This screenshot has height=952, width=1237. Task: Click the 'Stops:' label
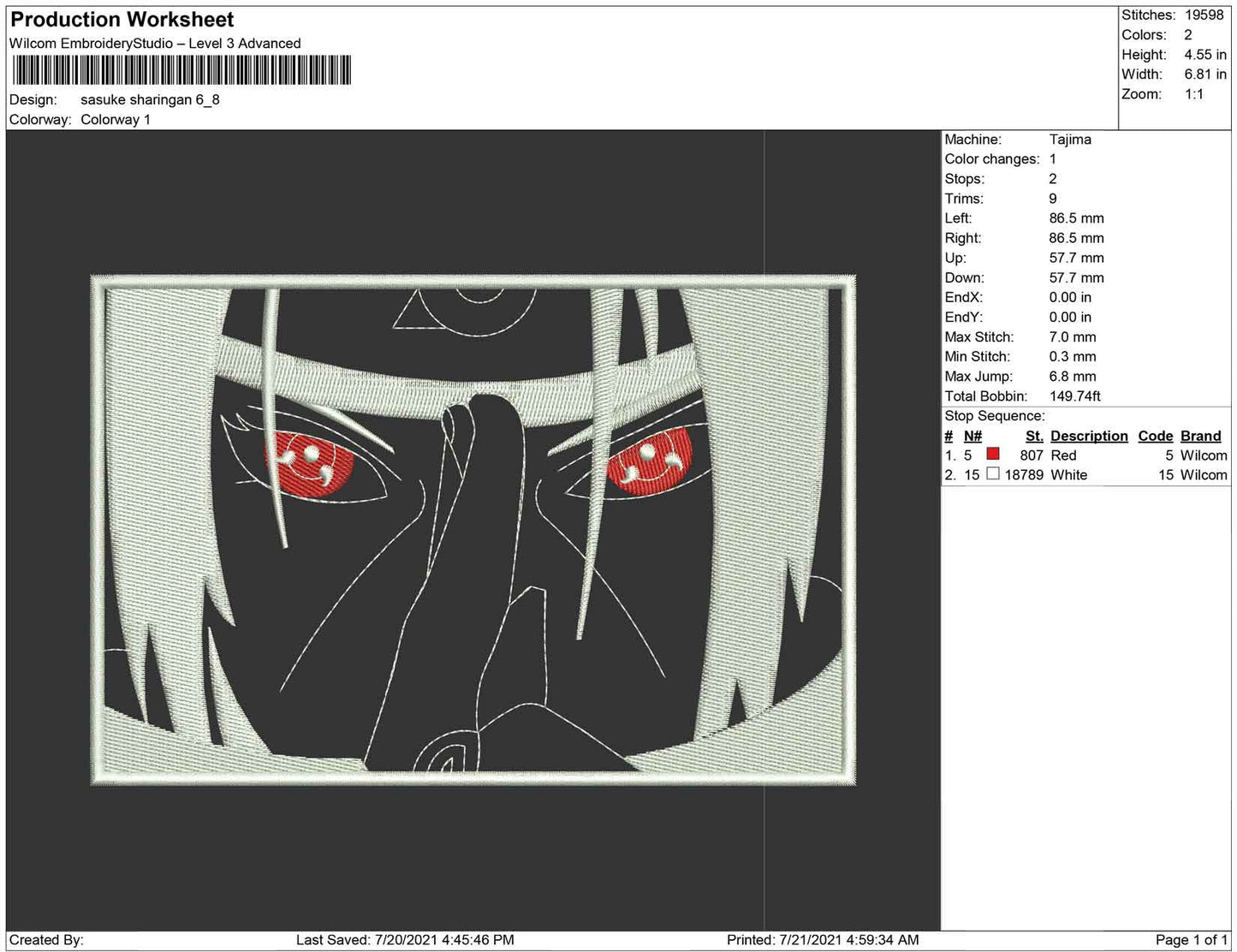[x=965, y=179]
